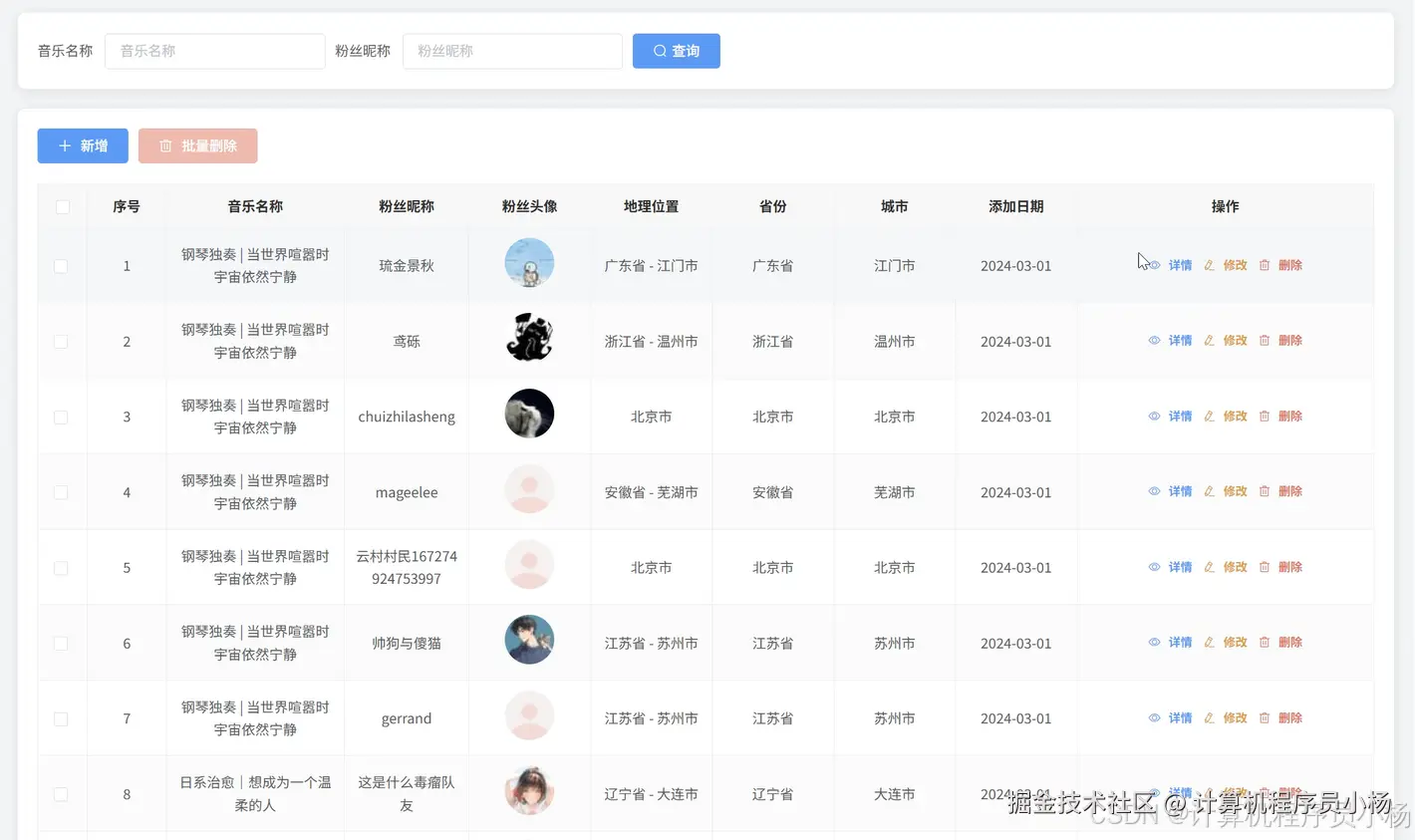Click the 修改 link for 云村村民 row 5
The width and height of the screenshot is (1415, 840).
(x=1236, y=566)
